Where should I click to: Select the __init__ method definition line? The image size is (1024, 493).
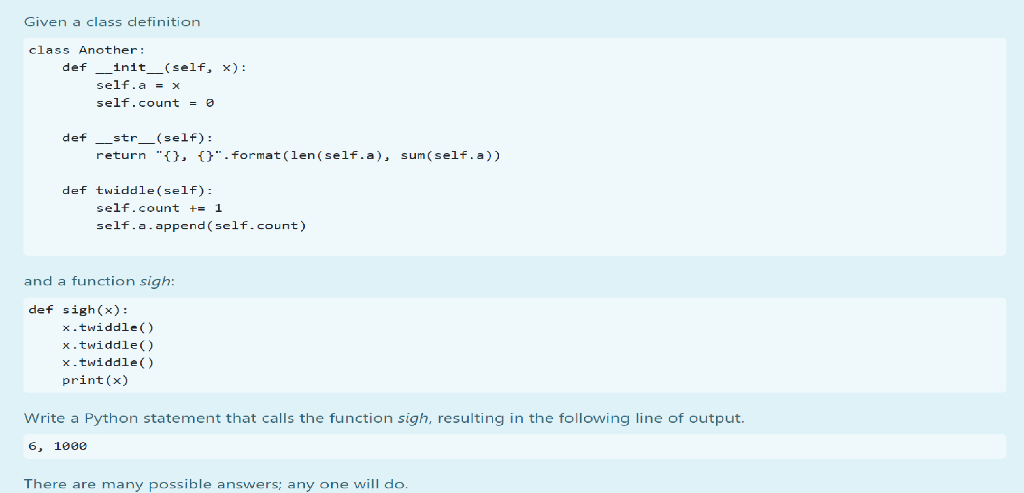(x=155, y=68)
